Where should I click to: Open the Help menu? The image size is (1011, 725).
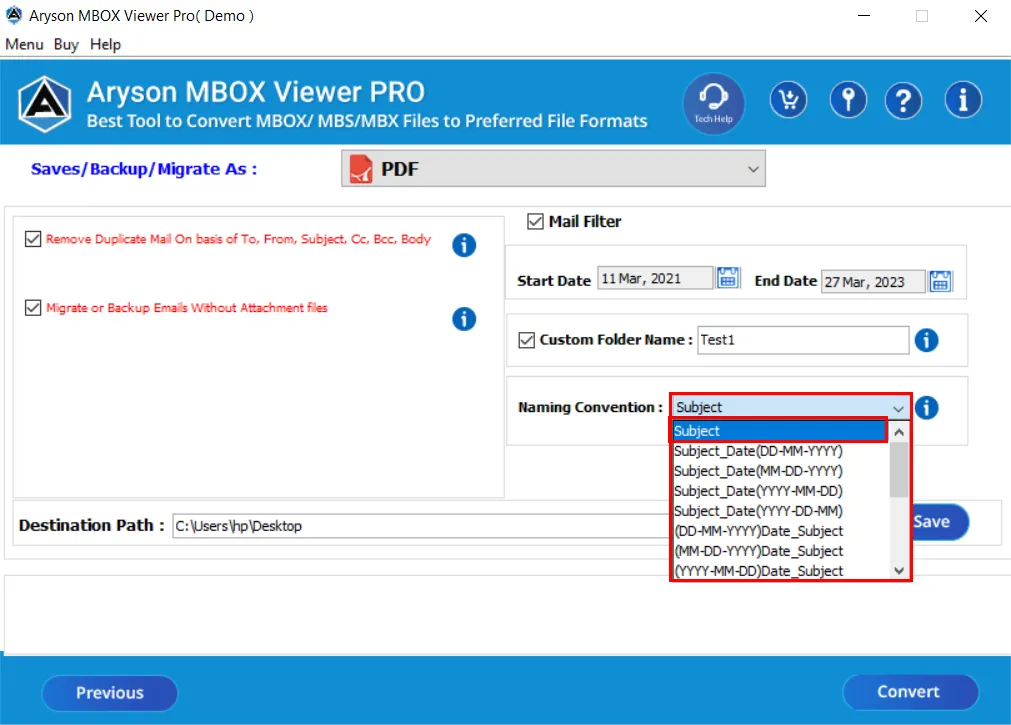pyautogui.click(x=105, y=45)
